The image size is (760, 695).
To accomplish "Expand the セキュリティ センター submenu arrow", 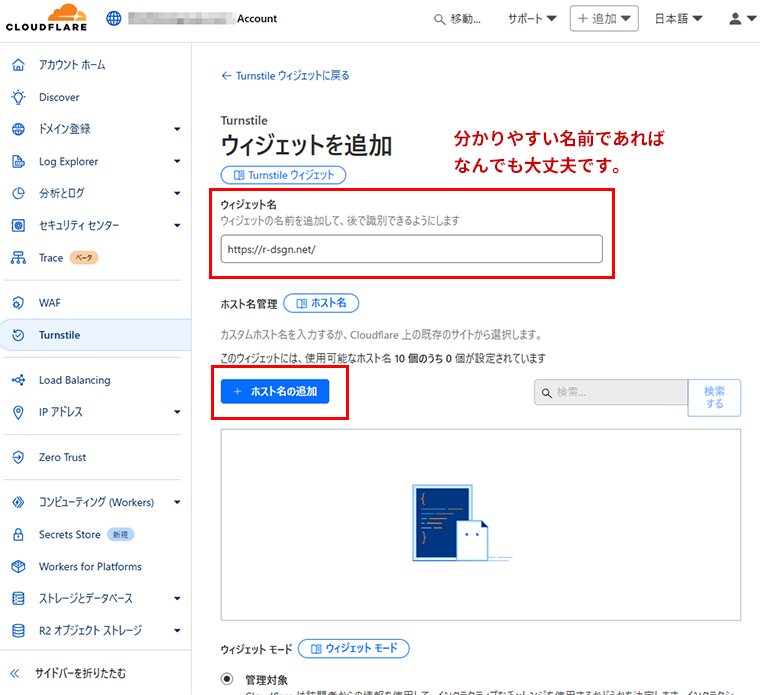I will 177,225.
